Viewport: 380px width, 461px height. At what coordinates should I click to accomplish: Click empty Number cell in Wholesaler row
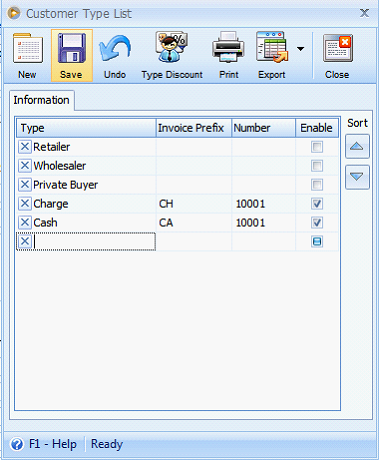263,166
